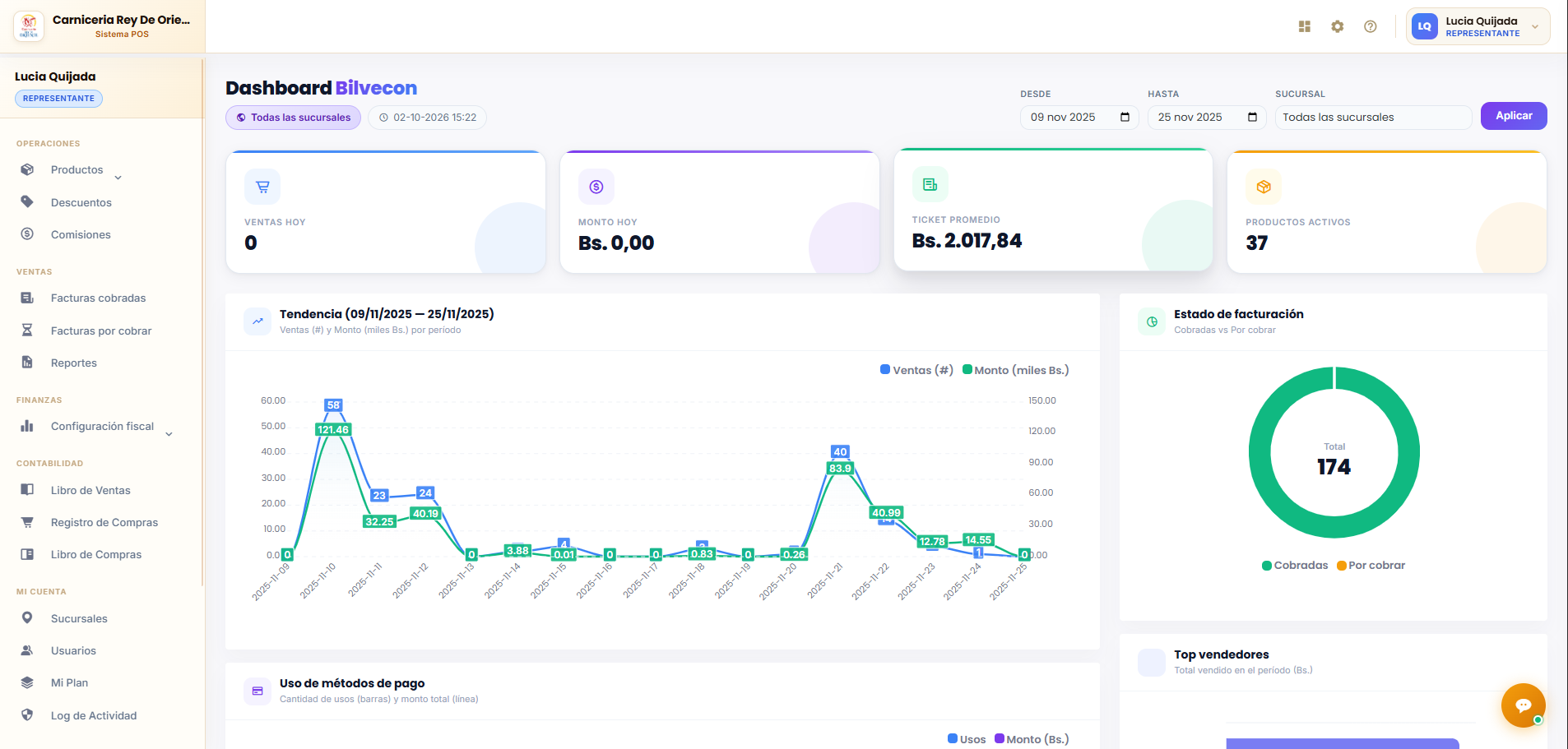Click the Todas las sucursales badge
This screenshot has width=1568, height=749.
293,118
